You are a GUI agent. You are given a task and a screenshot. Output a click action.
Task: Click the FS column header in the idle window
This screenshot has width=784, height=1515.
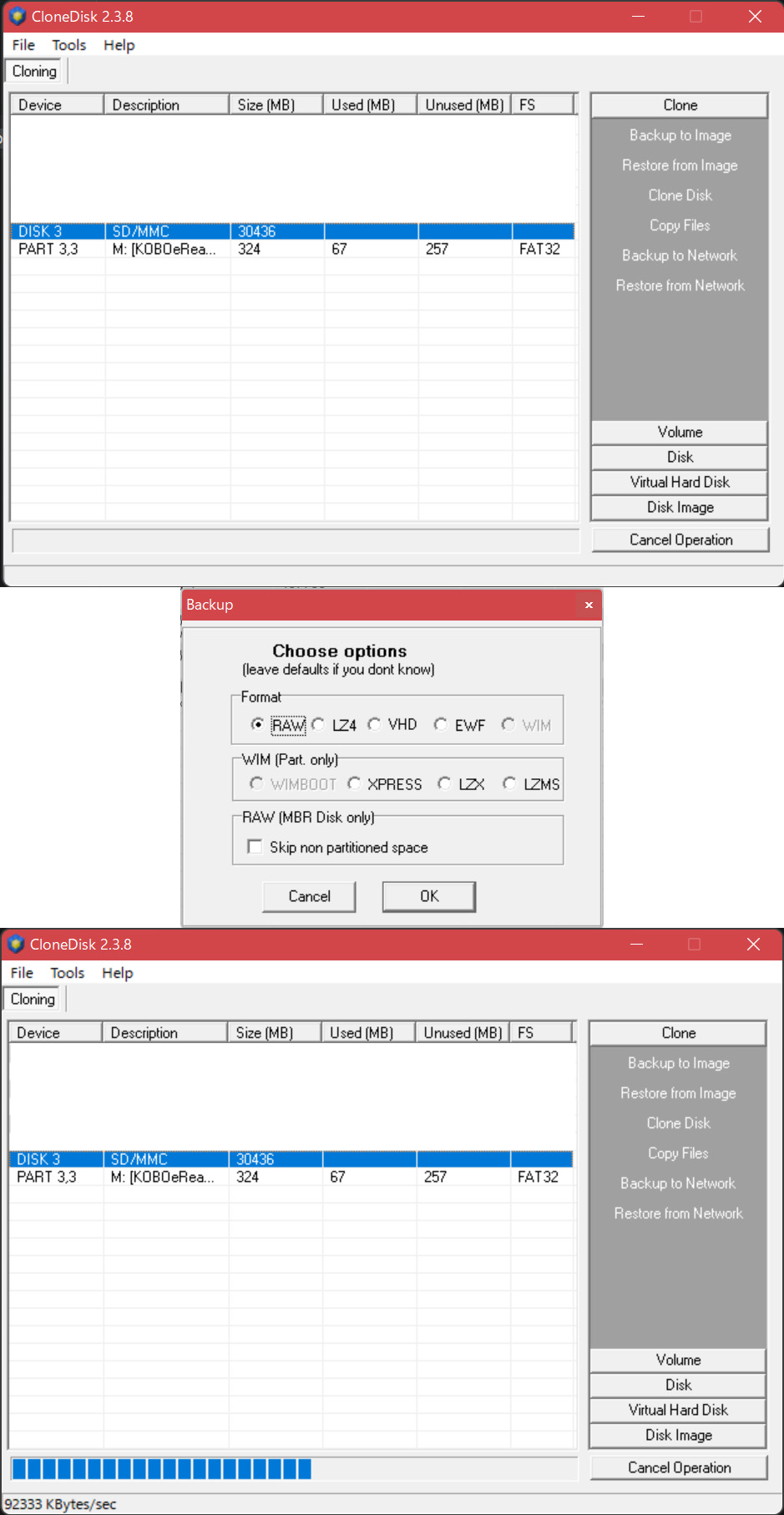[x=543, y=104]
